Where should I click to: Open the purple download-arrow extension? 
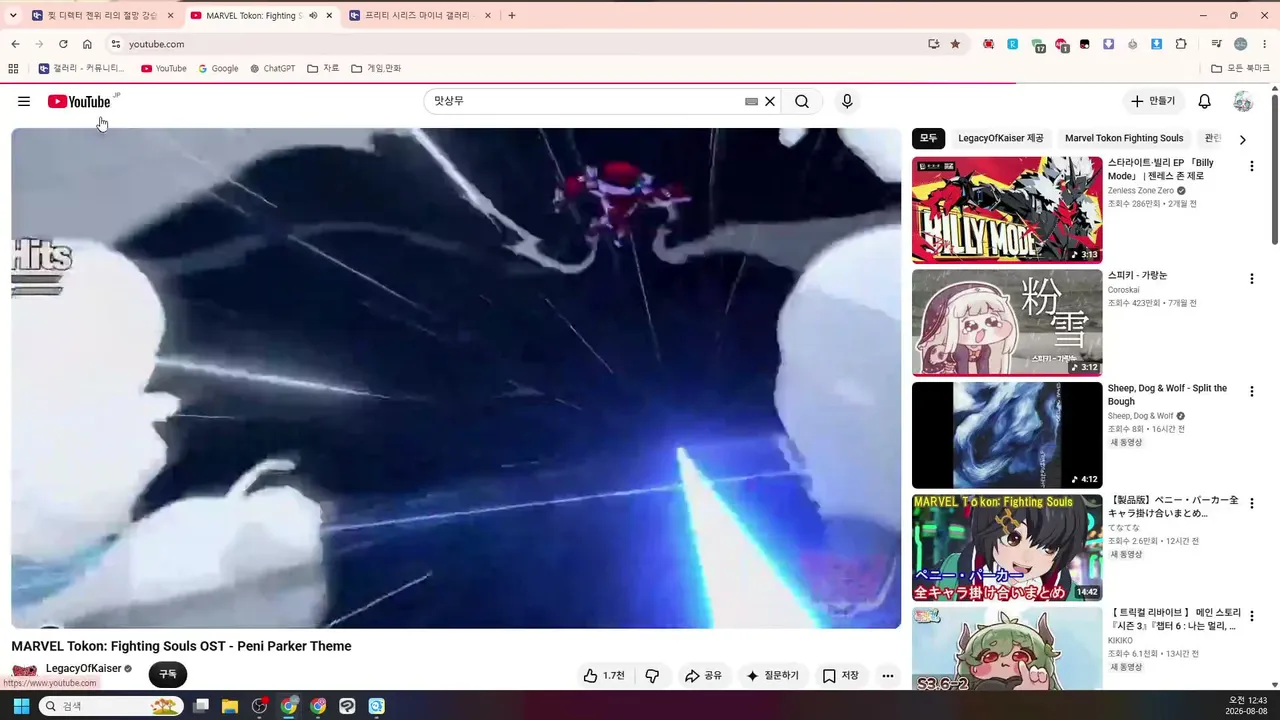coord(1109,44)
